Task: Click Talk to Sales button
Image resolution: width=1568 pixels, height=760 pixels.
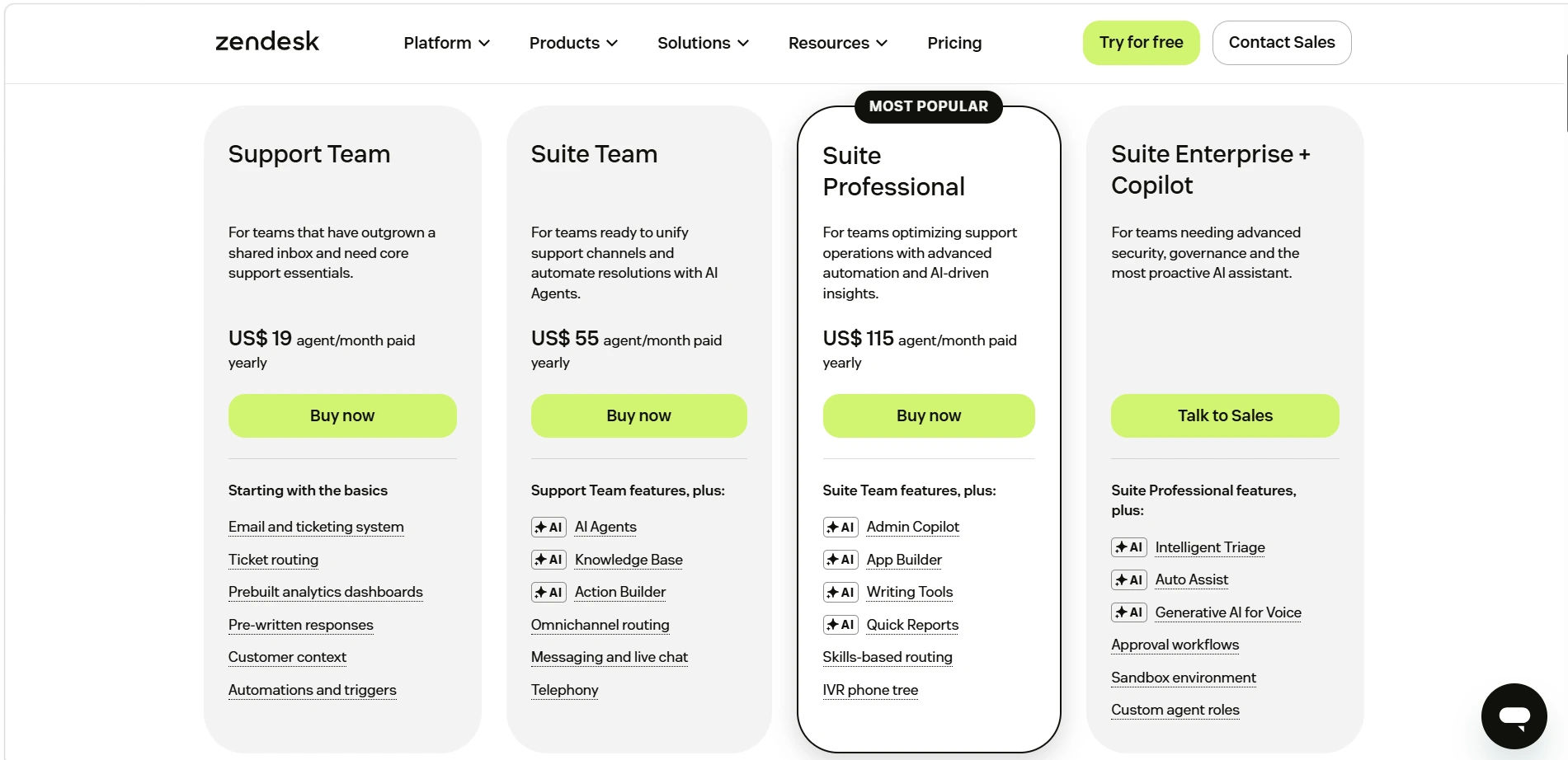Action: pos(1225,415)
